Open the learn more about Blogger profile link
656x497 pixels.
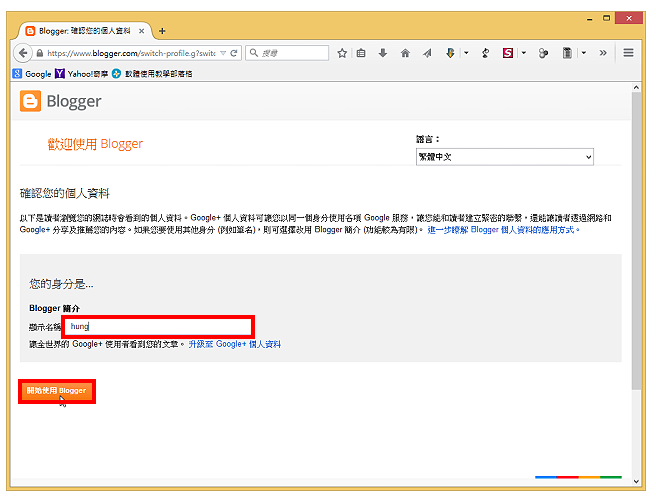(x=503, y=230)
